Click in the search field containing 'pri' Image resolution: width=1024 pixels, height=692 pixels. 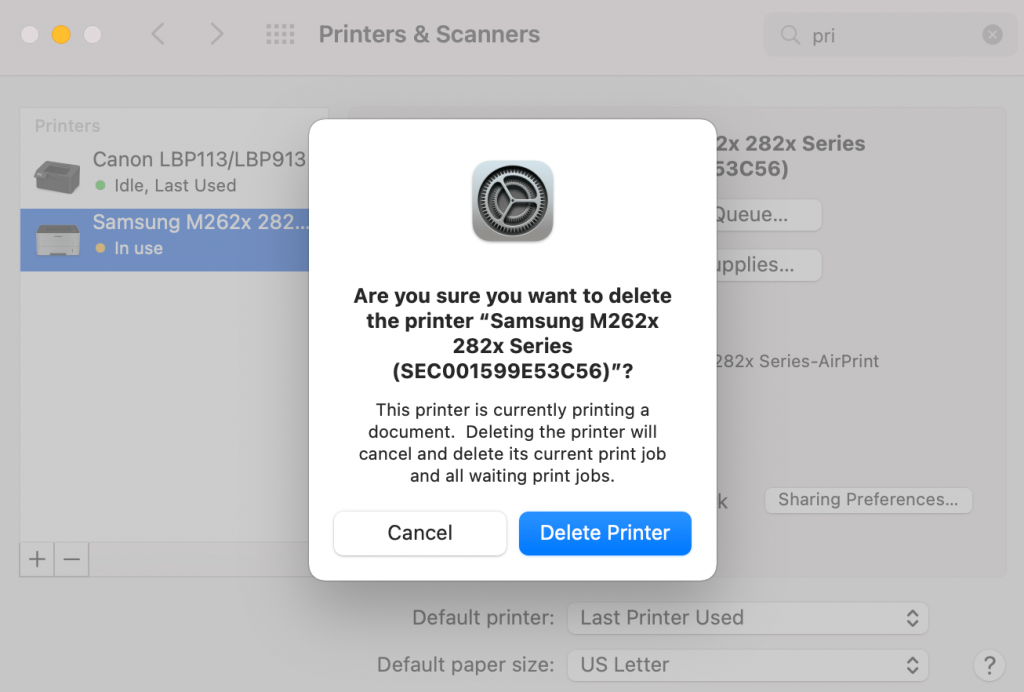click(x=890, y=35)
